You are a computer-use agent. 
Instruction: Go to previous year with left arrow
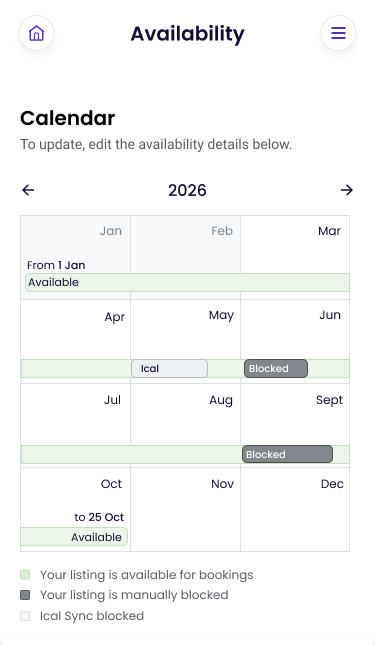(28, 190)
